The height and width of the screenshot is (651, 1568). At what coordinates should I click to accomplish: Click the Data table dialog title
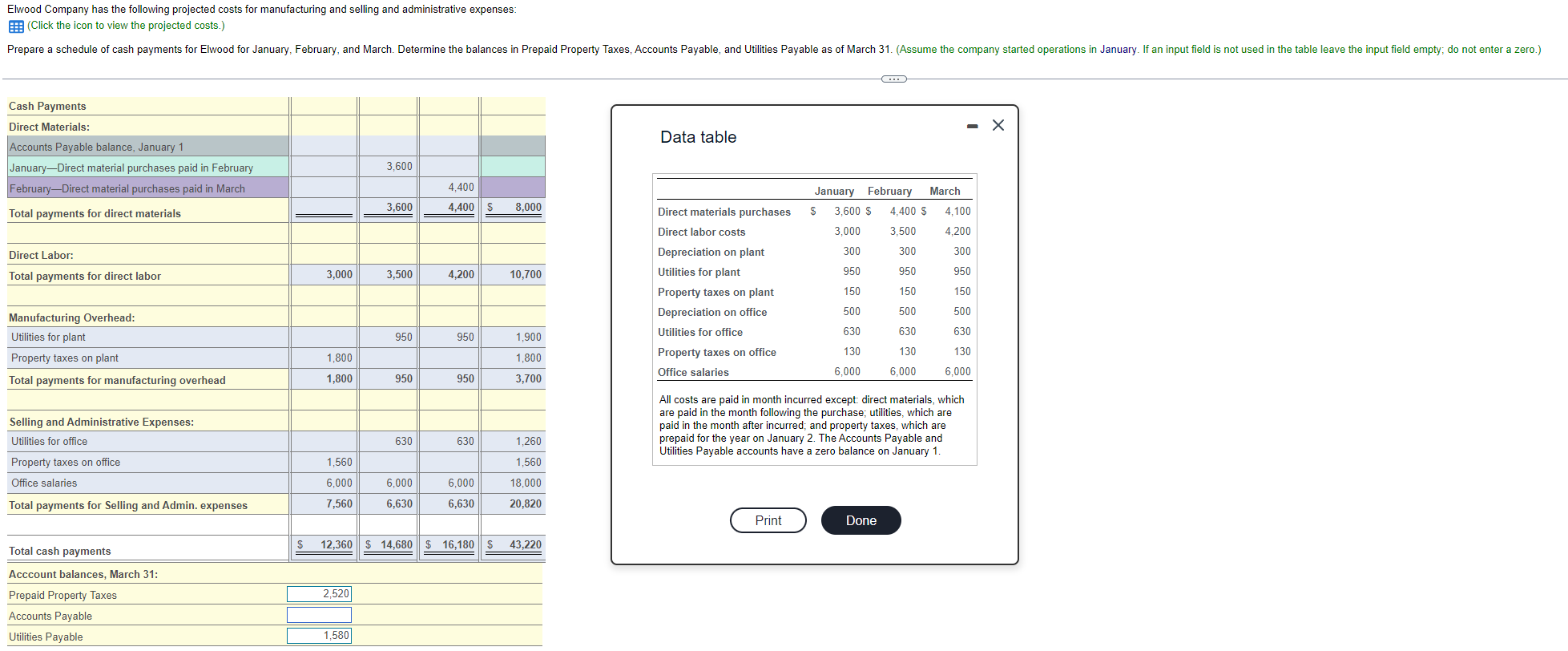699,137
